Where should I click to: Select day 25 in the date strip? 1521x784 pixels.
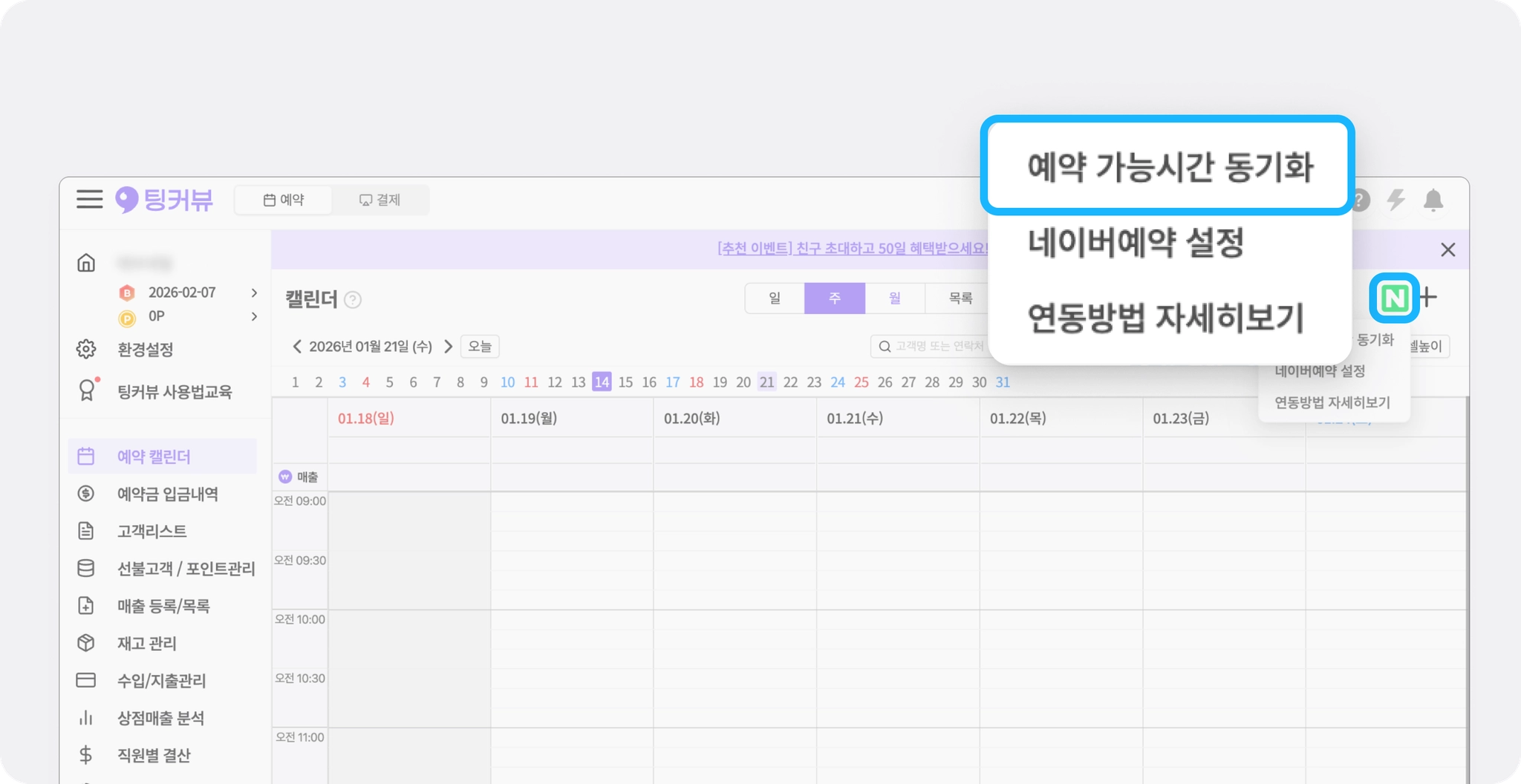[861, 382]
